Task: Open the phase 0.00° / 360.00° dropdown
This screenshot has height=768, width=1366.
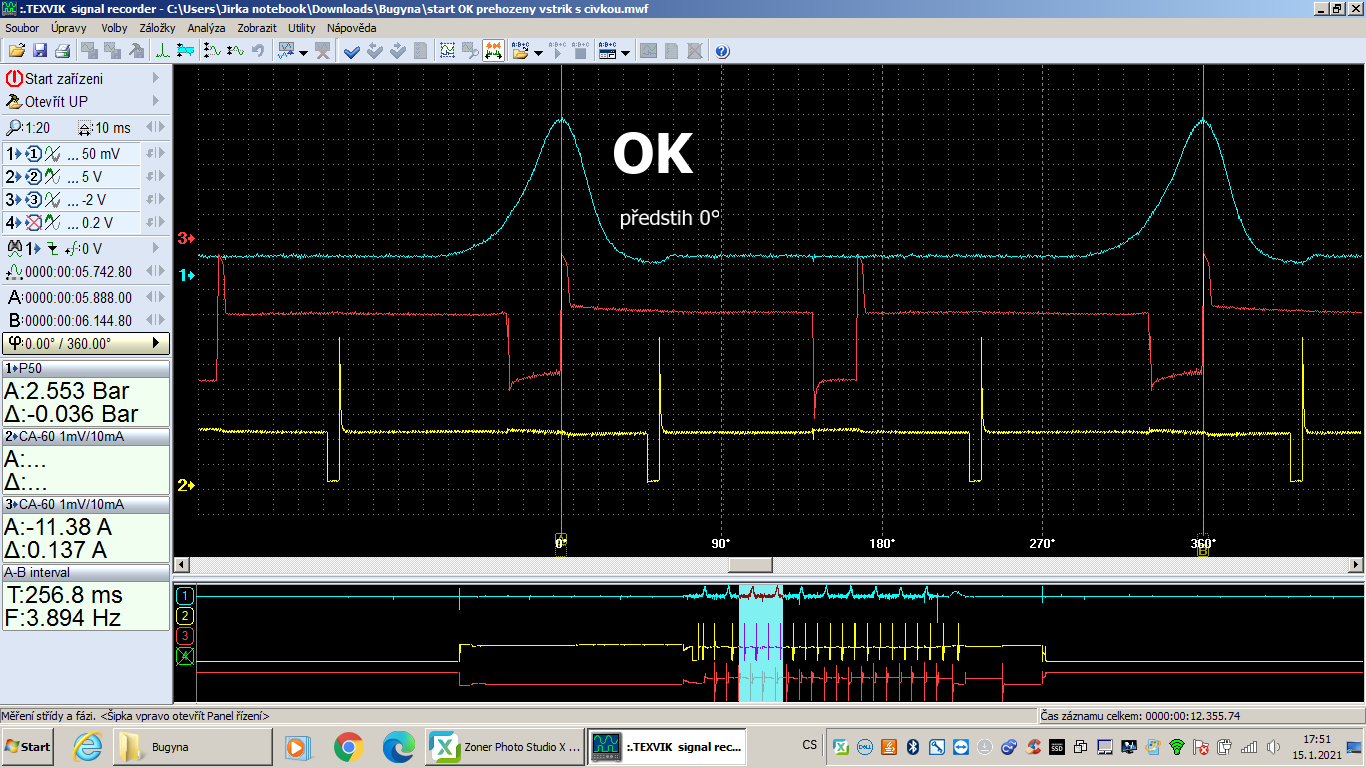Action: tap(156, 343)
